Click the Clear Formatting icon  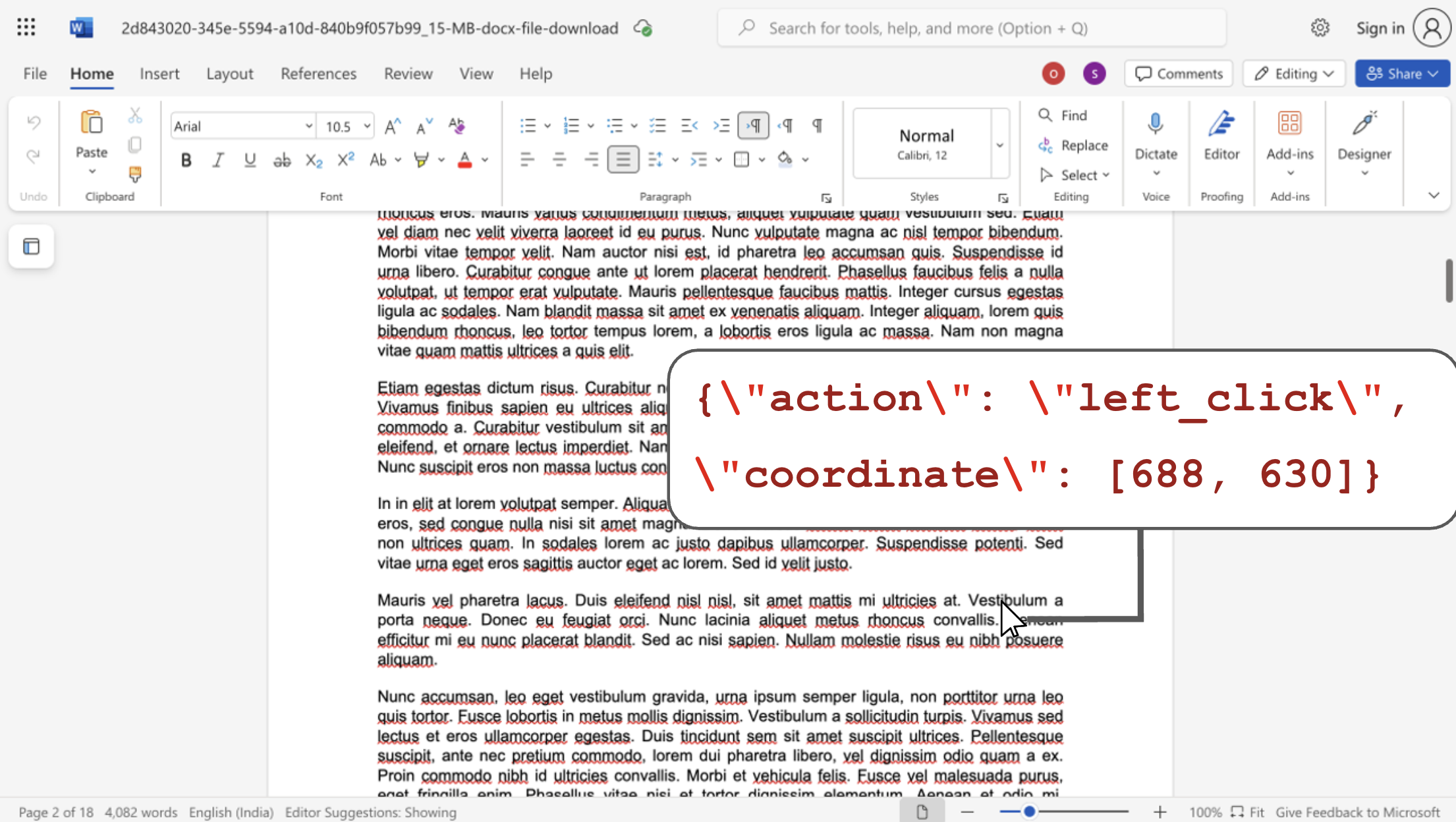456,125
